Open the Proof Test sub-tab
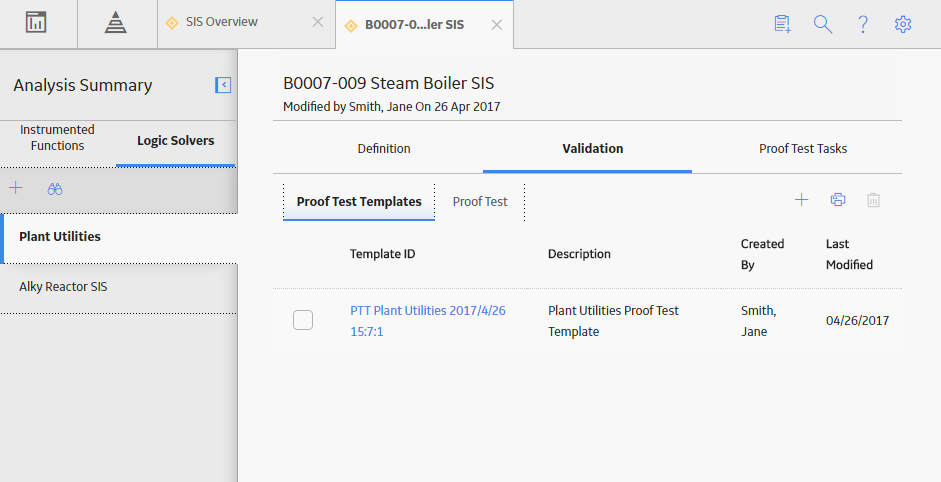The width and height of the screenshot is (941, 482). click(480, 202)
